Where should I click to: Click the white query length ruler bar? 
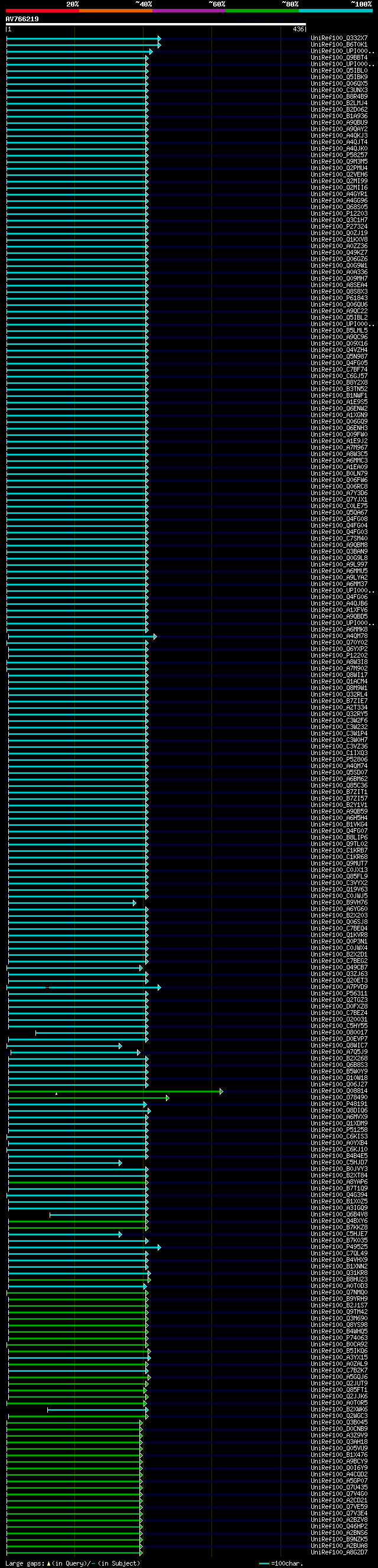pyautogui.click(x=156, y=24)
